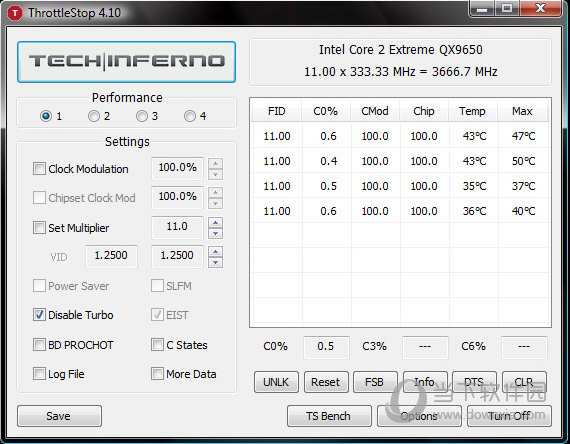This screenshot has height=444, width=570.
Task: Save the current settings
Action: (59, 416)
